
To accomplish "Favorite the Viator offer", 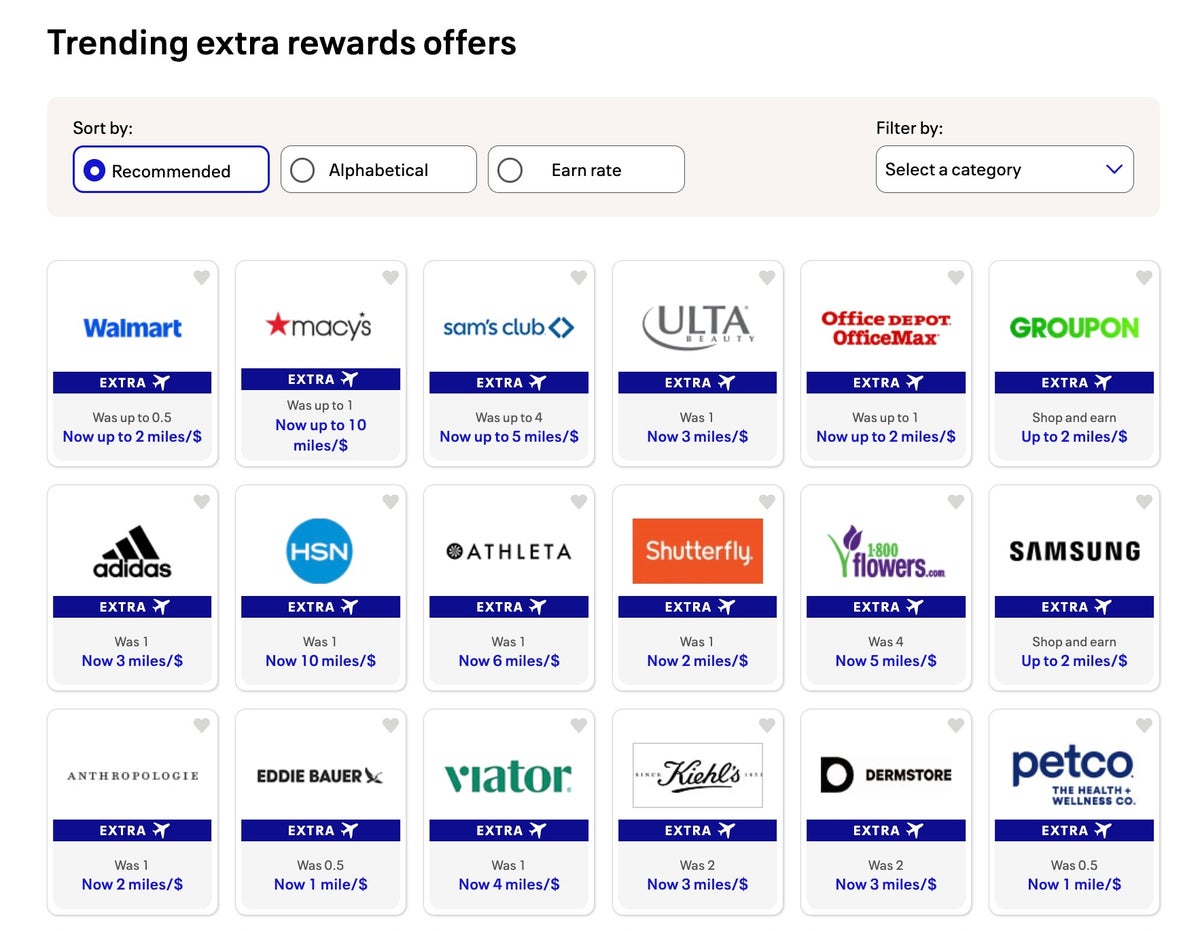I will point(579,726).
